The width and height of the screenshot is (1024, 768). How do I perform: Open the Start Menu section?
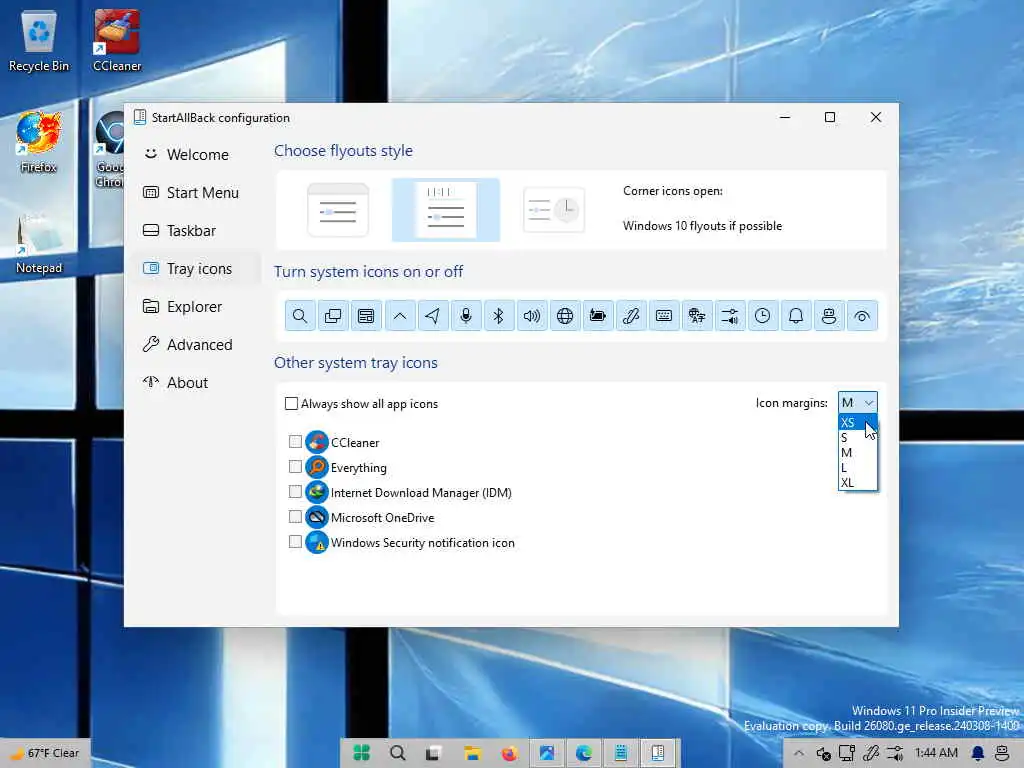(195, 193)
